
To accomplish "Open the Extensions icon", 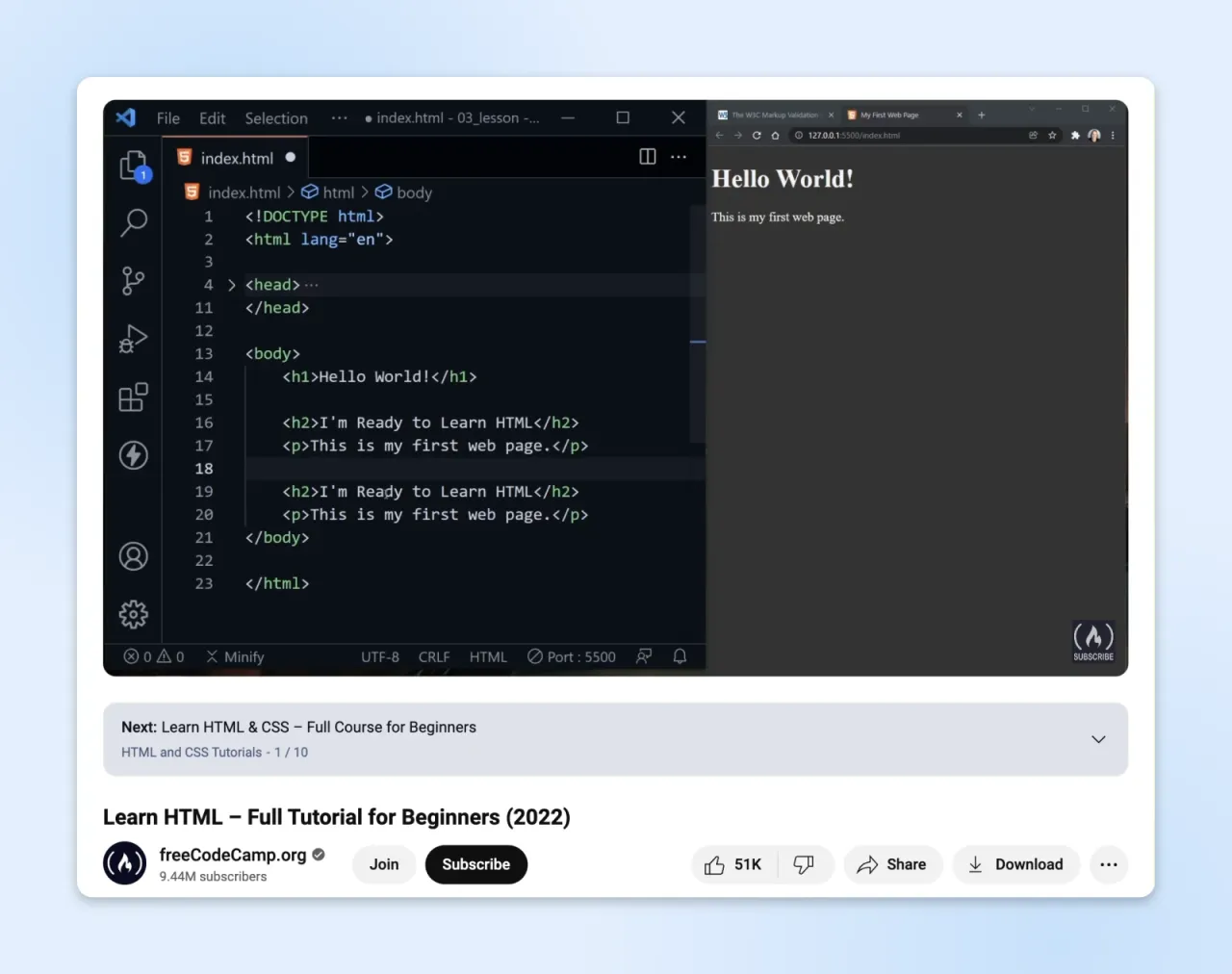I will coord(134,397).
